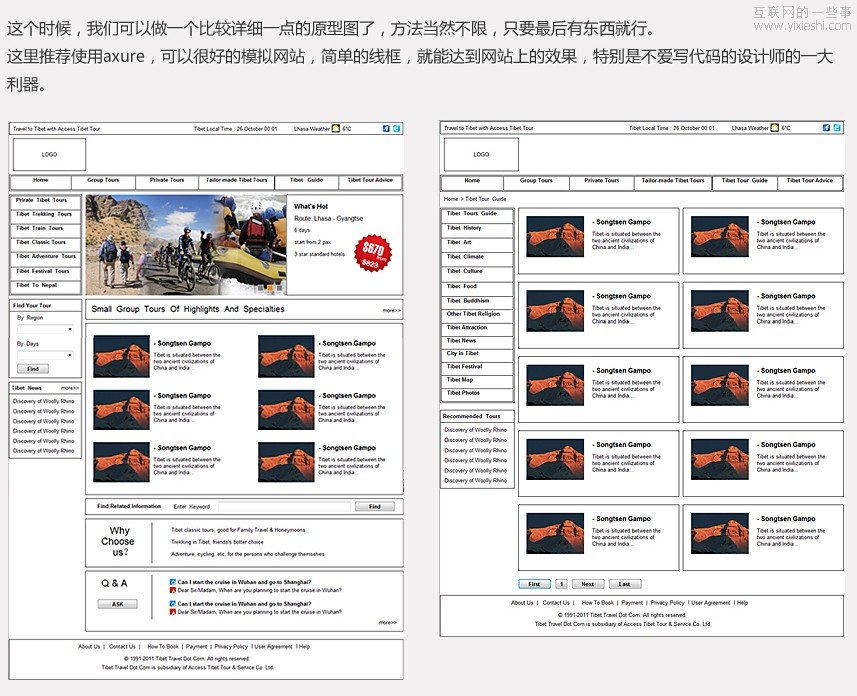Click the Facebook icon on the right wireframe

(826, 128)
